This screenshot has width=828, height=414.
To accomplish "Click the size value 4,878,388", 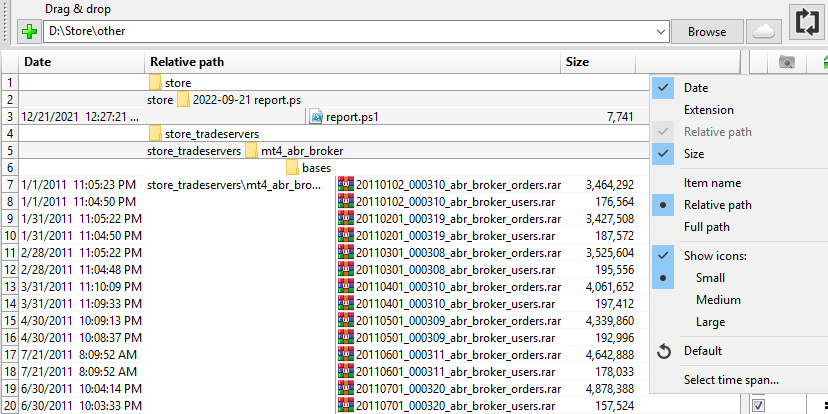I will [610, 389].
